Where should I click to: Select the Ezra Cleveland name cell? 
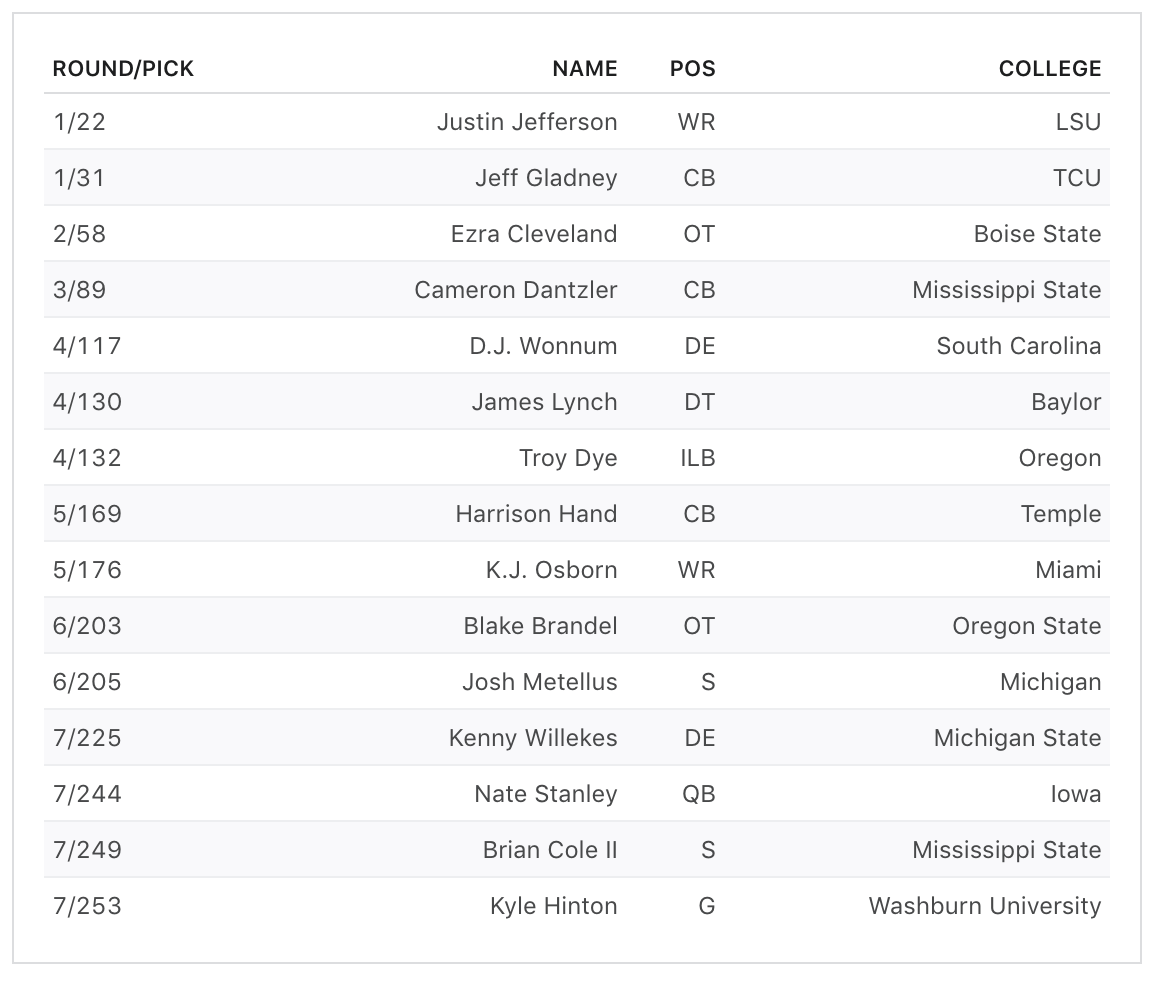(x=534, y=234)
